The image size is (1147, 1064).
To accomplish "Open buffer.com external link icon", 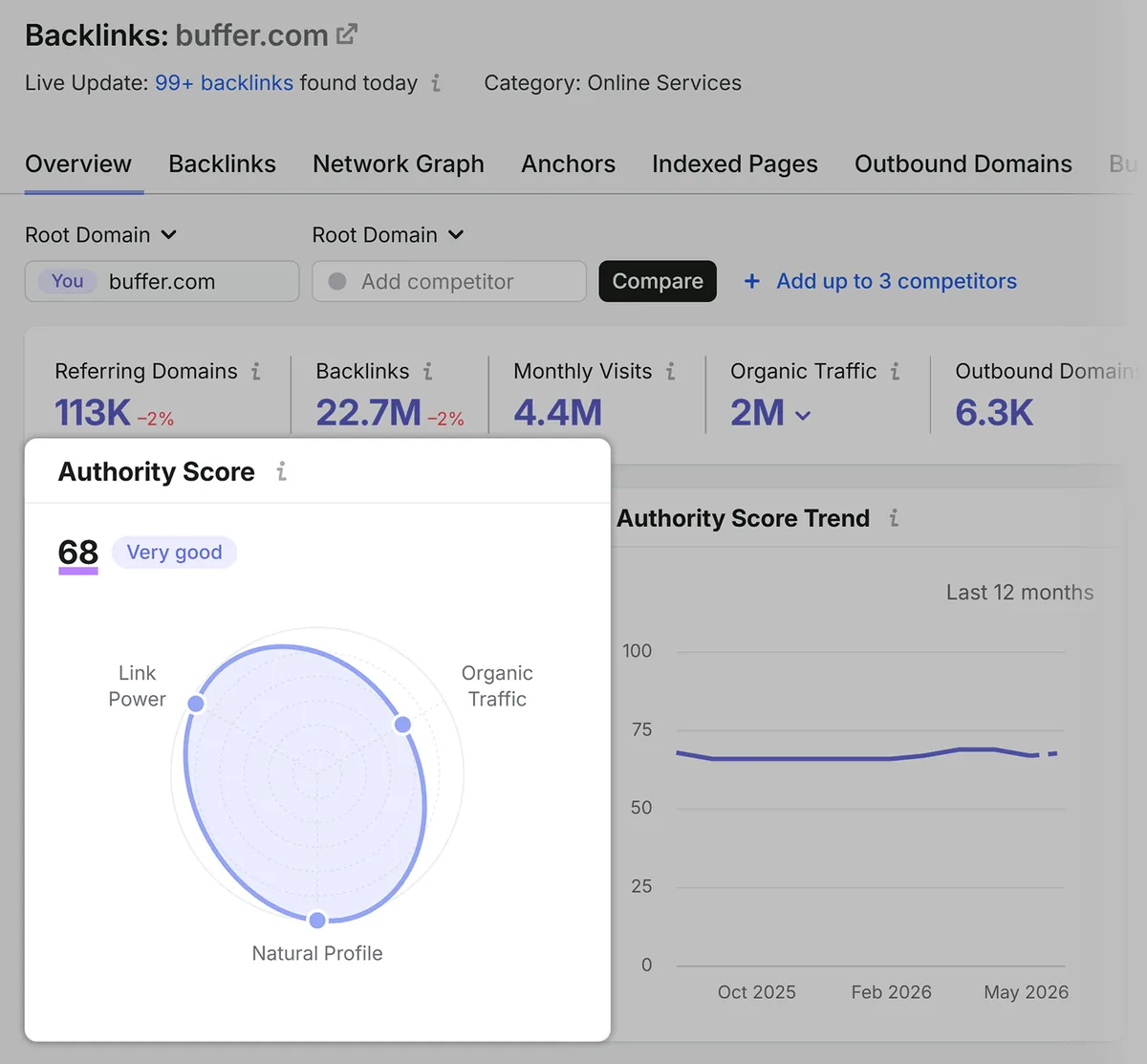I will coord(347,34).
